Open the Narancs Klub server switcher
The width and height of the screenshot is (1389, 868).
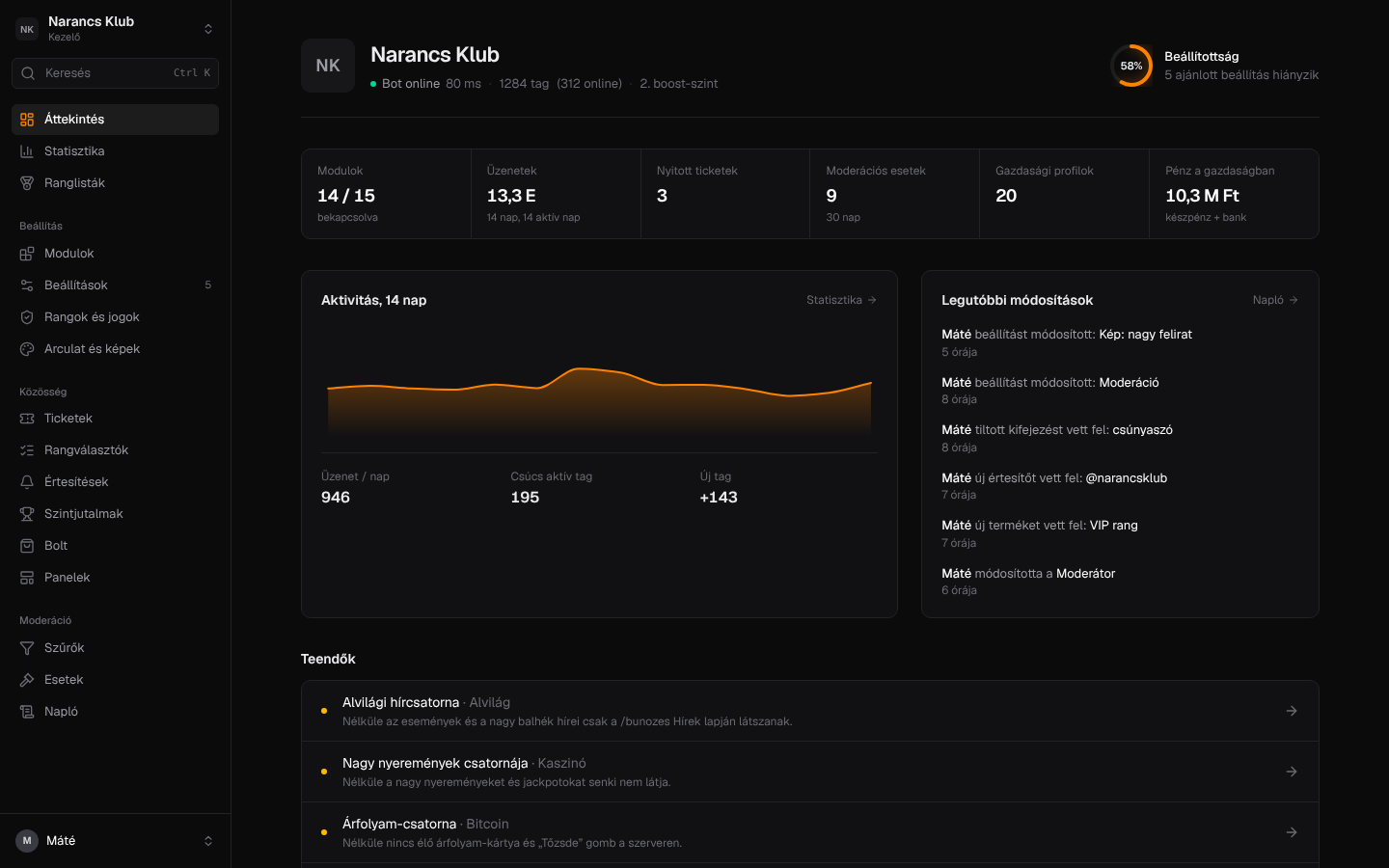click(116, 29)
